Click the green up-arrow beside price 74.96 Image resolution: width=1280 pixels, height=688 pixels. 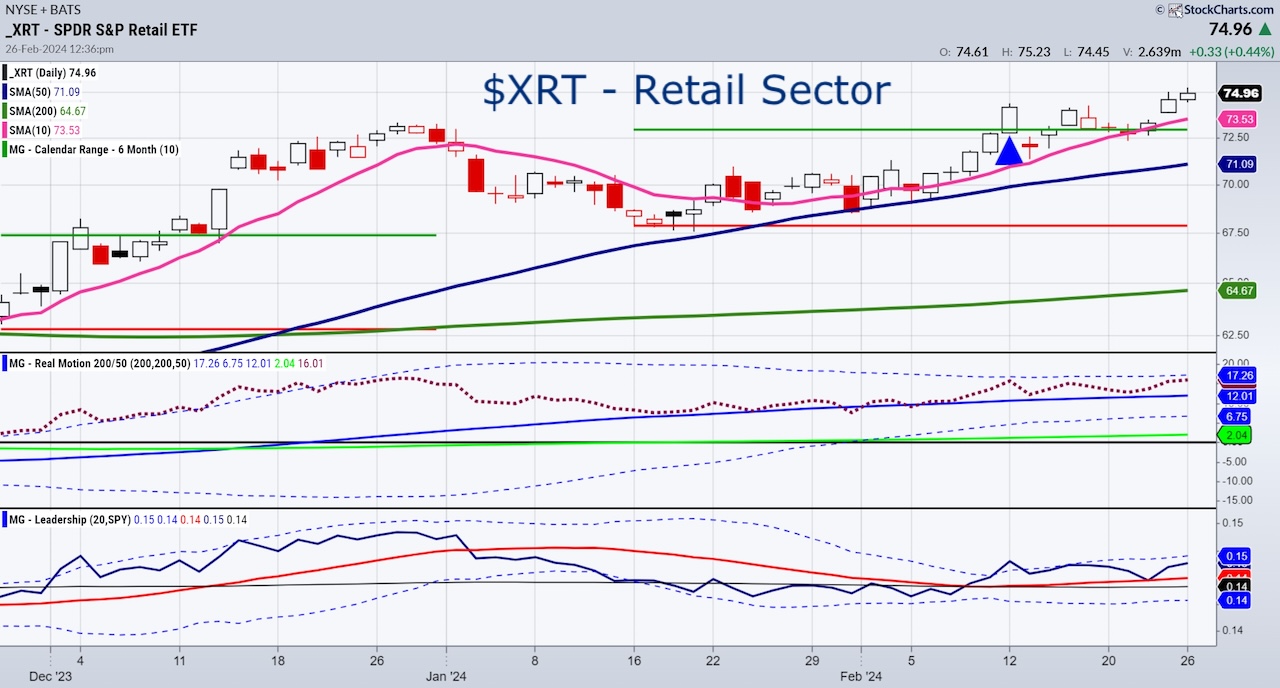click(1264, 28)
